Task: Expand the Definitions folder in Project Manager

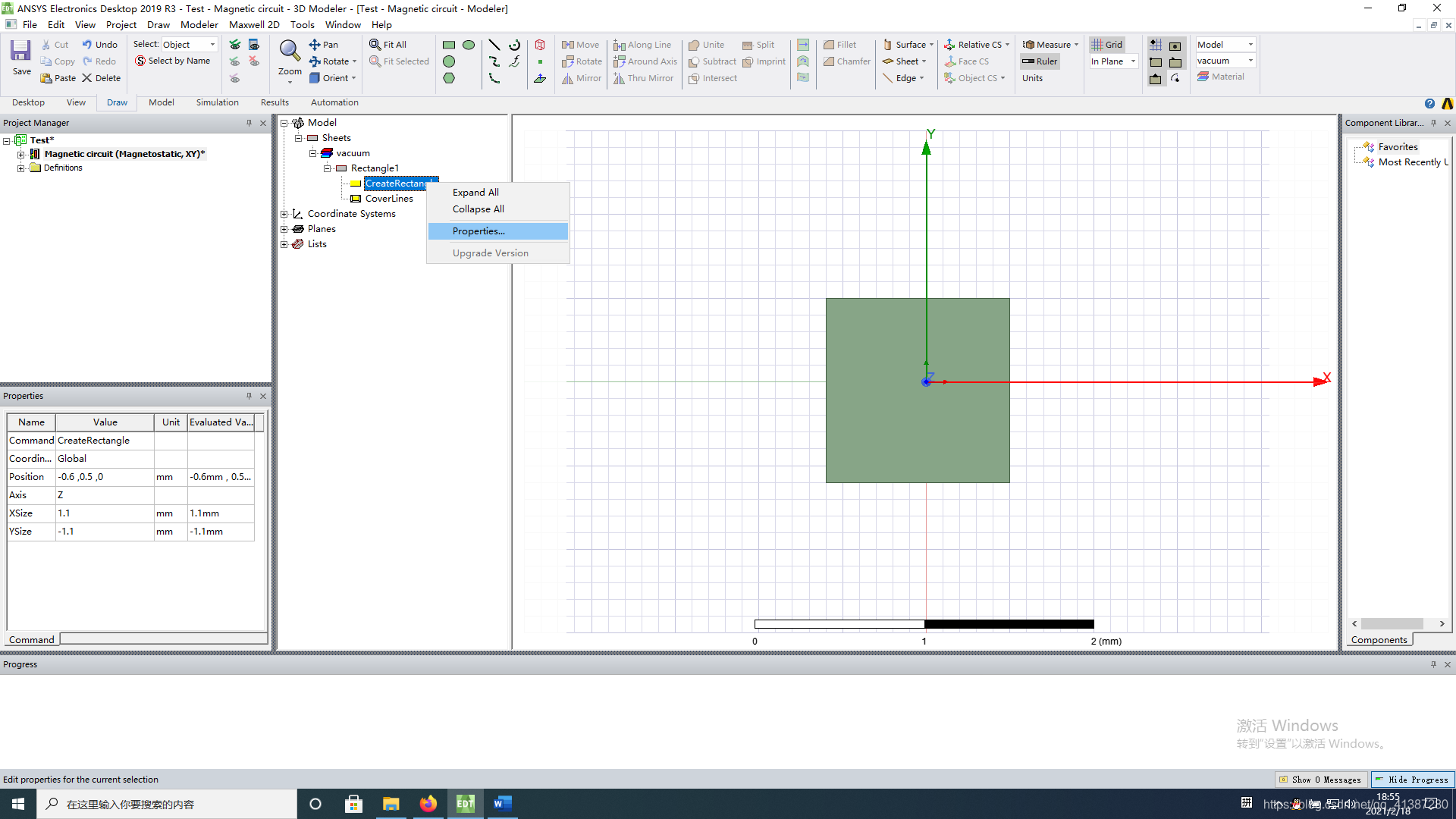Action: click(21, 168)
